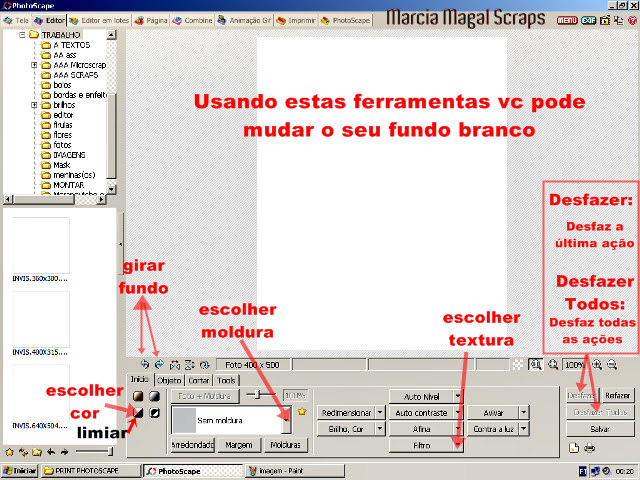
Task: Click the red MENU icon
Action: 567,20
